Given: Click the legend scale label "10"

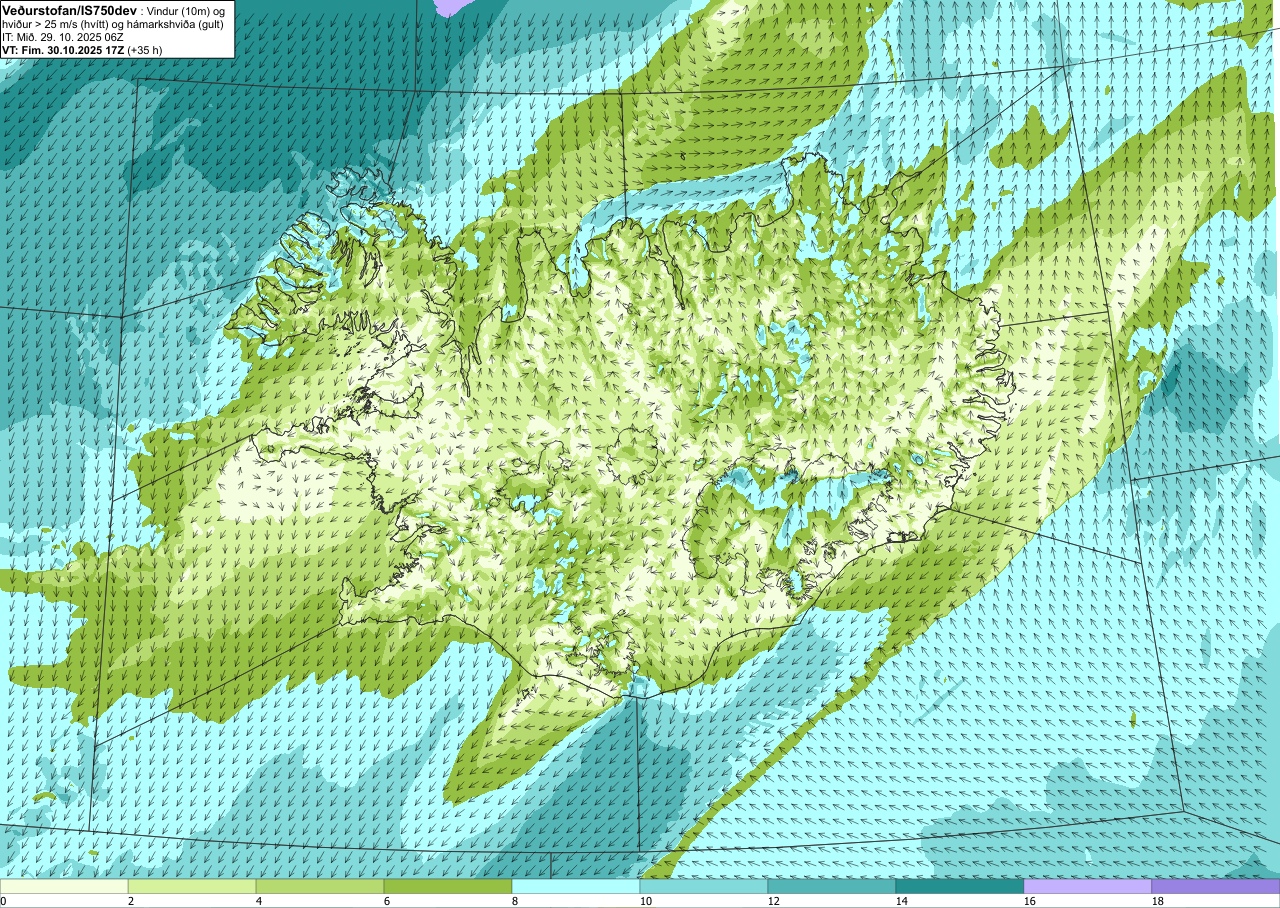Looking at the screenshot, I should 646,901.
